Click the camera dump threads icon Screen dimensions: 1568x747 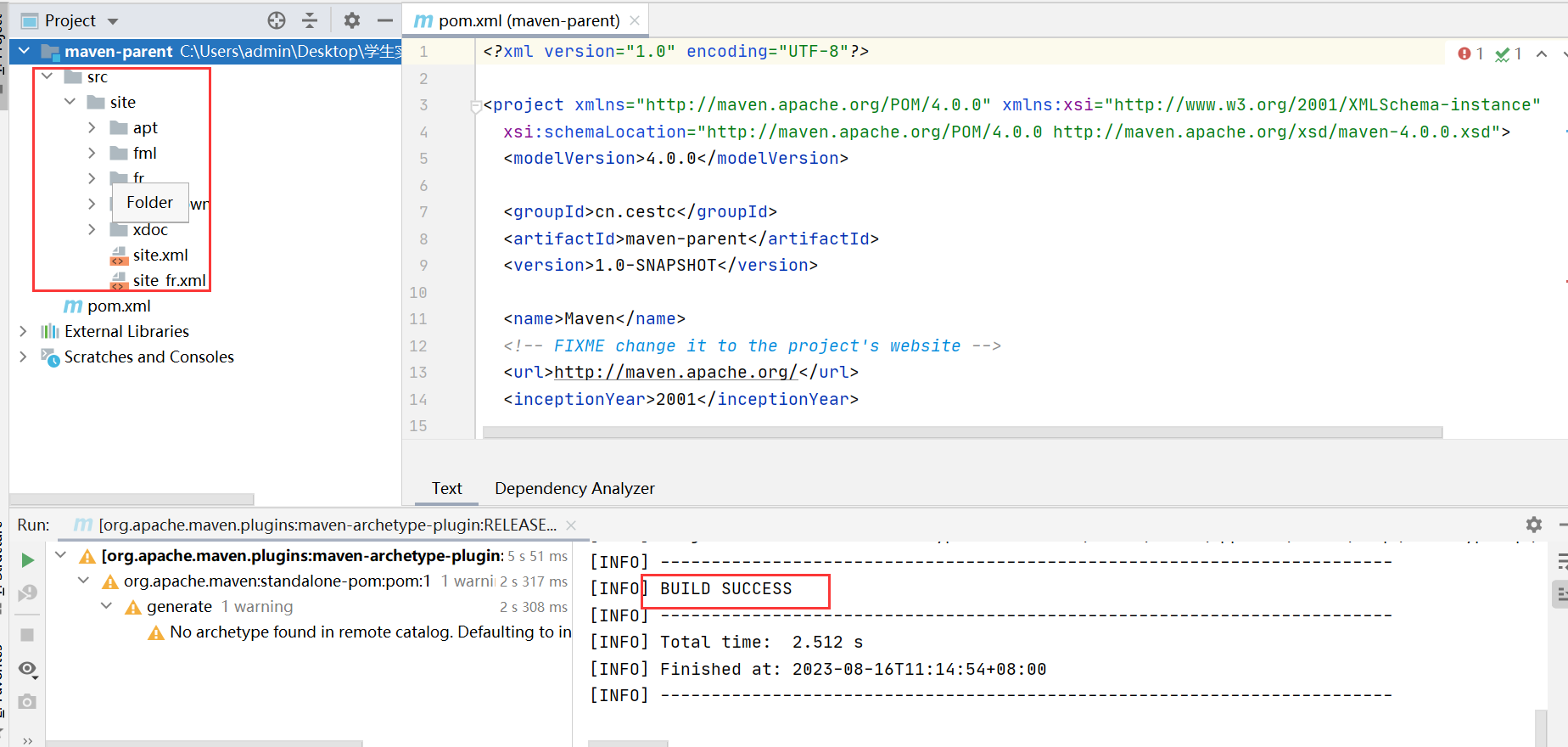click(27, 701)
